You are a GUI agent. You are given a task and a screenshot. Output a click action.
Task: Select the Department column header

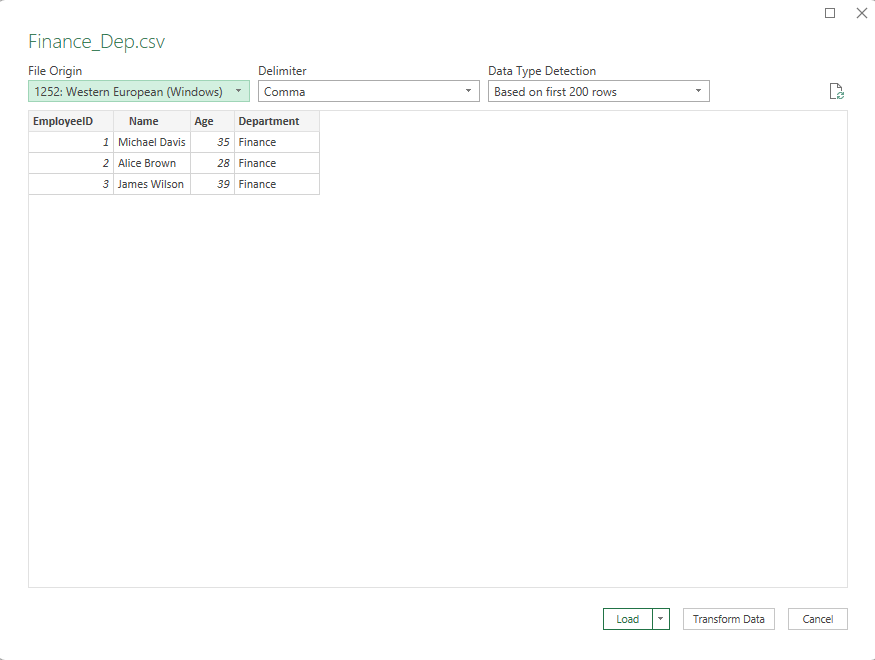coord(277,121)
